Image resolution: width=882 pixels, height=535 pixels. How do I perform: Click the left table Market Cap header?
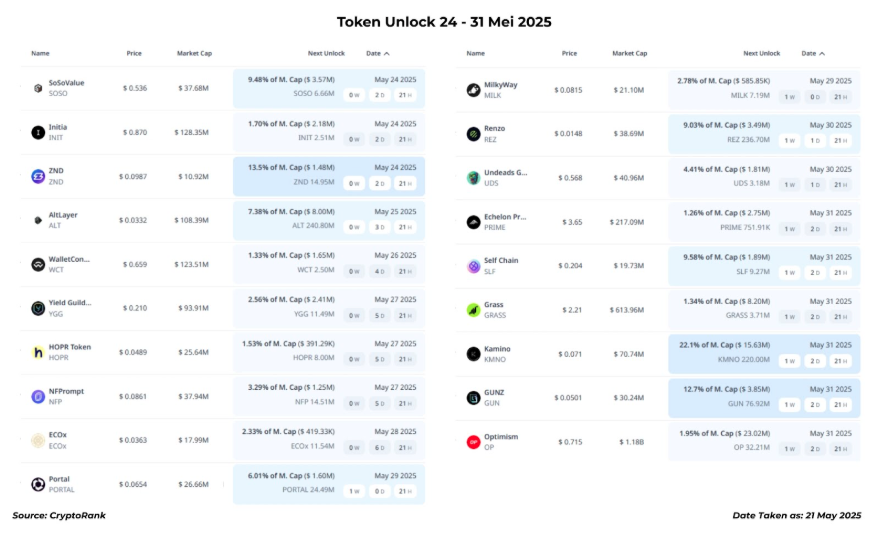click(194, 53)
